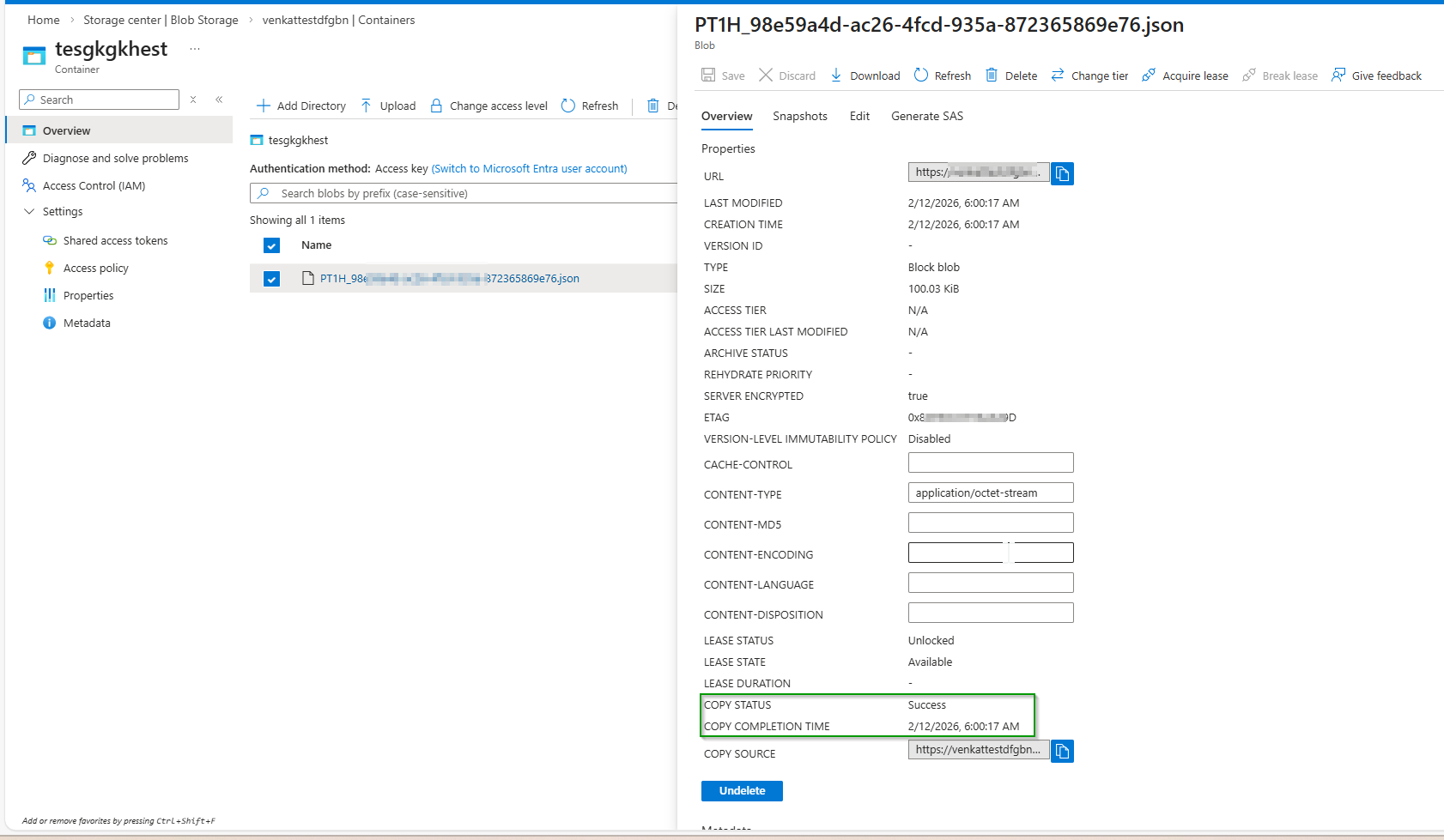This screenshot has height=840, width=1444.
Task: Click the Save icon in blob toolbar
Action: tap(708, 76)
